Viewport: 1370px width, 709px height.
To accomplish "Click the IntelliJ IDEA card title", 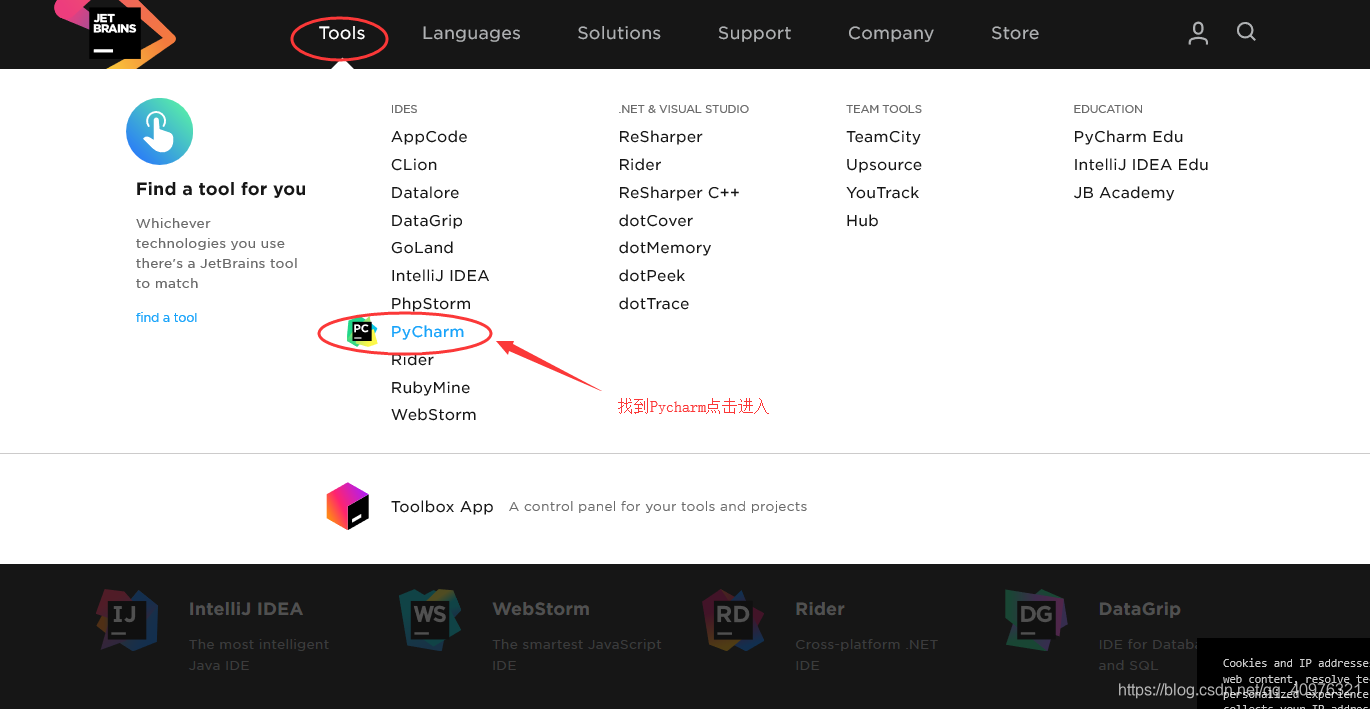I will 246,609.
